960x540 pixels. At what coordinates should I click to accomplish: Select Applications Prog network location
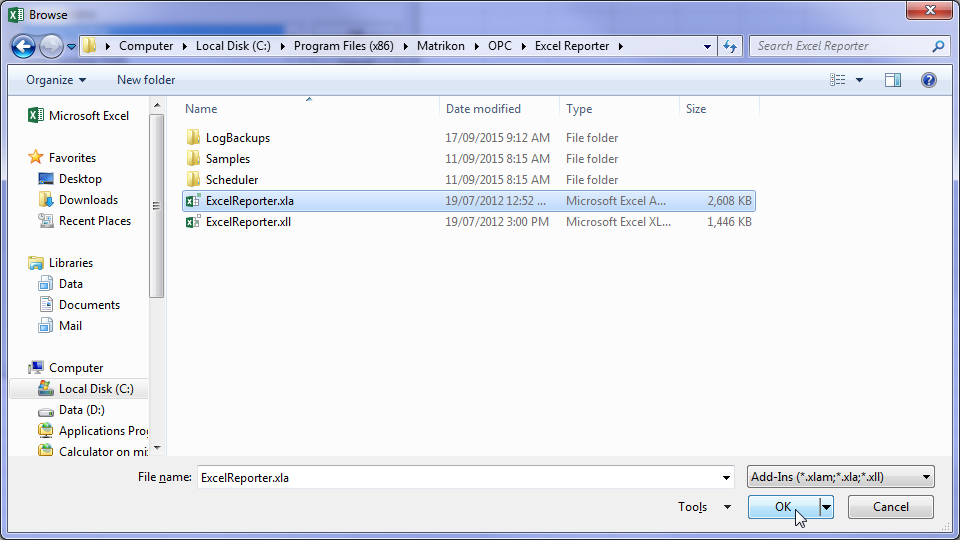(x=92, y=431)
